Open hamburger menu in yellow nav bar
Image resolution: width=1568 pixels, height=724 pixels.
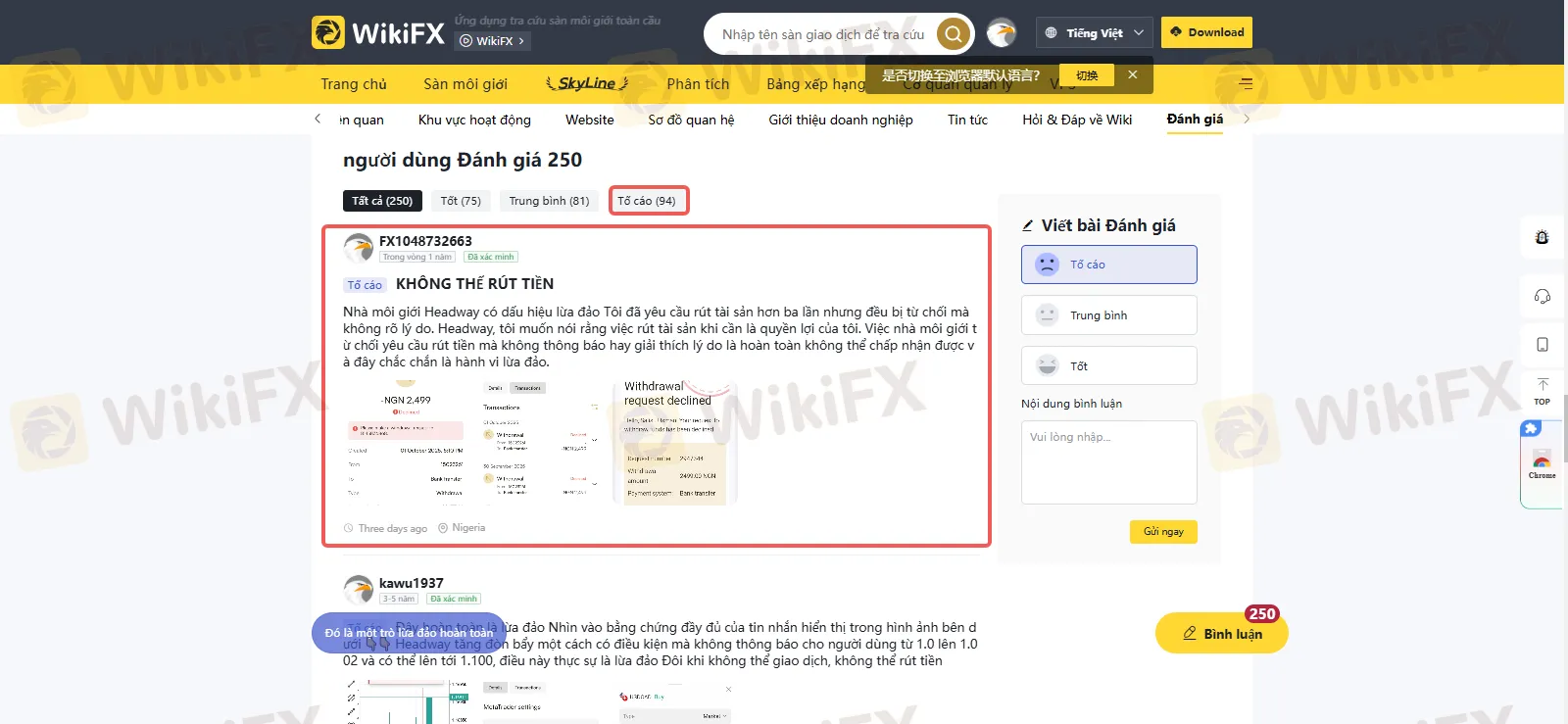click(1246, 84)
